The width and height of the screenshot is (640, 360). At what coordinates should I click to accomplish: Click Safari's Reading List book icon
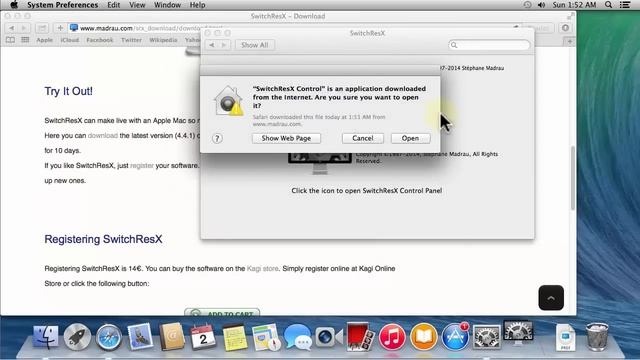pos(11,40)
